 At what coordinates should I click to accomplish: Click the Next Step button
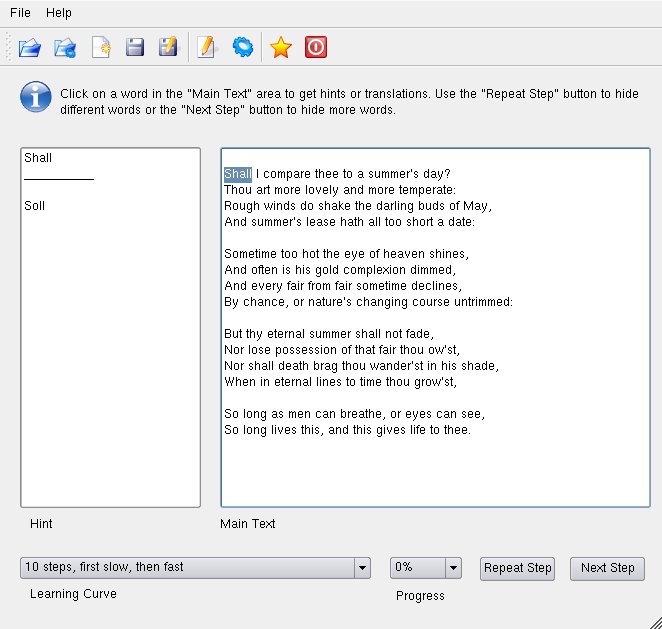click(607, 569)
